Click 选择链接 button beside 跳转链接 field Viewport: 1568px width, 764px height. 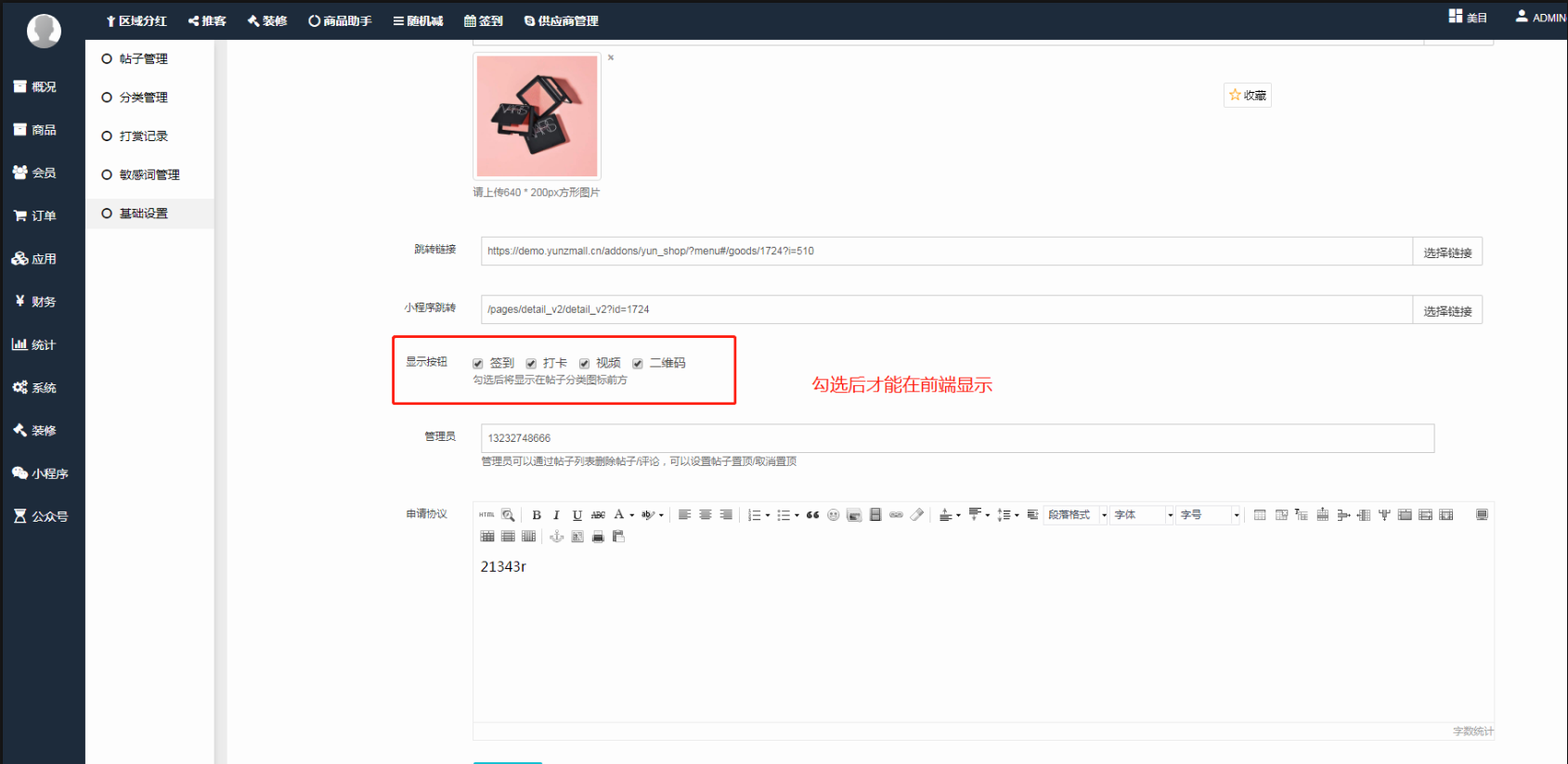coord(1447,253)
